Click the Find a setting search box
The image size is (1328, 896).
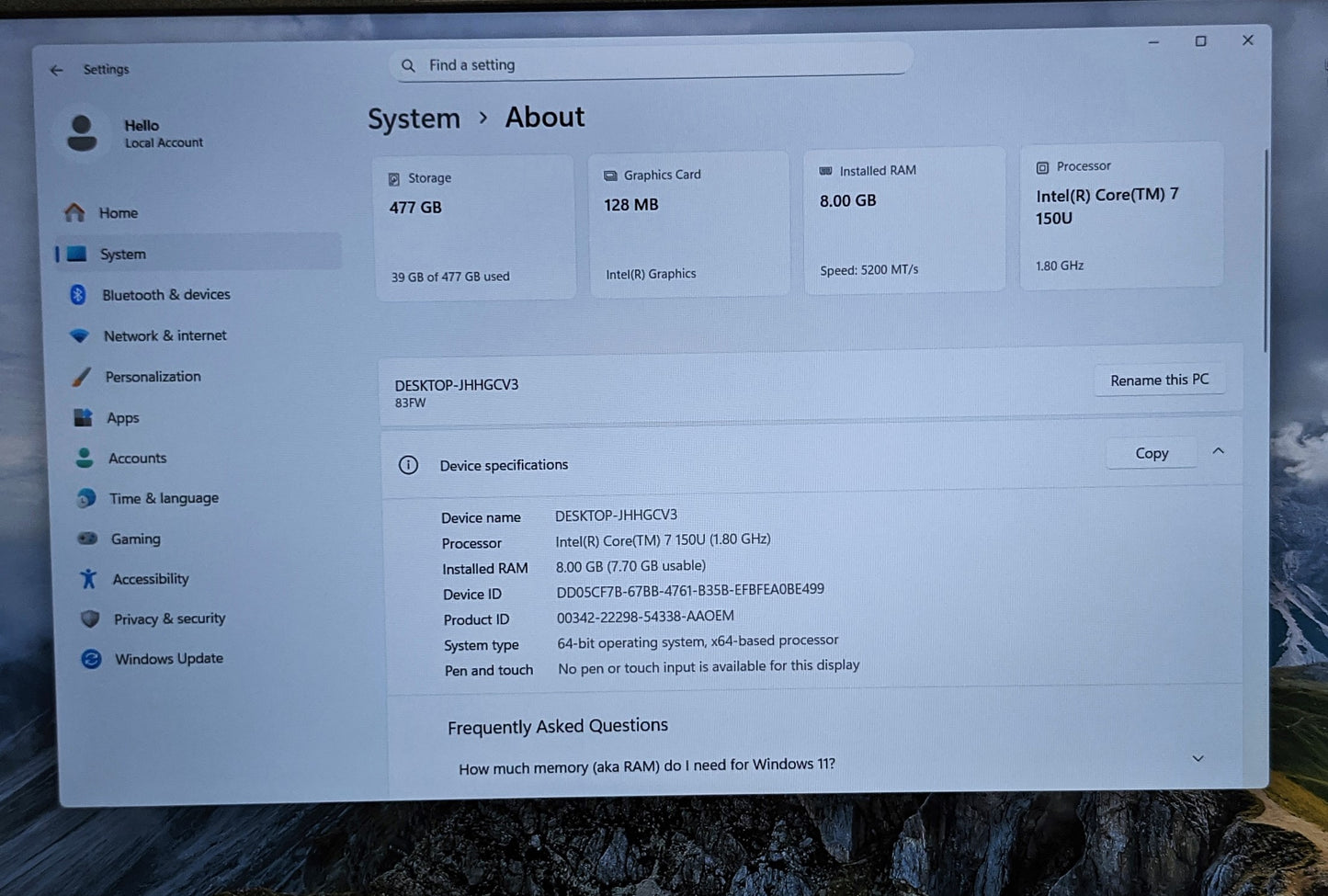(650, 64)
